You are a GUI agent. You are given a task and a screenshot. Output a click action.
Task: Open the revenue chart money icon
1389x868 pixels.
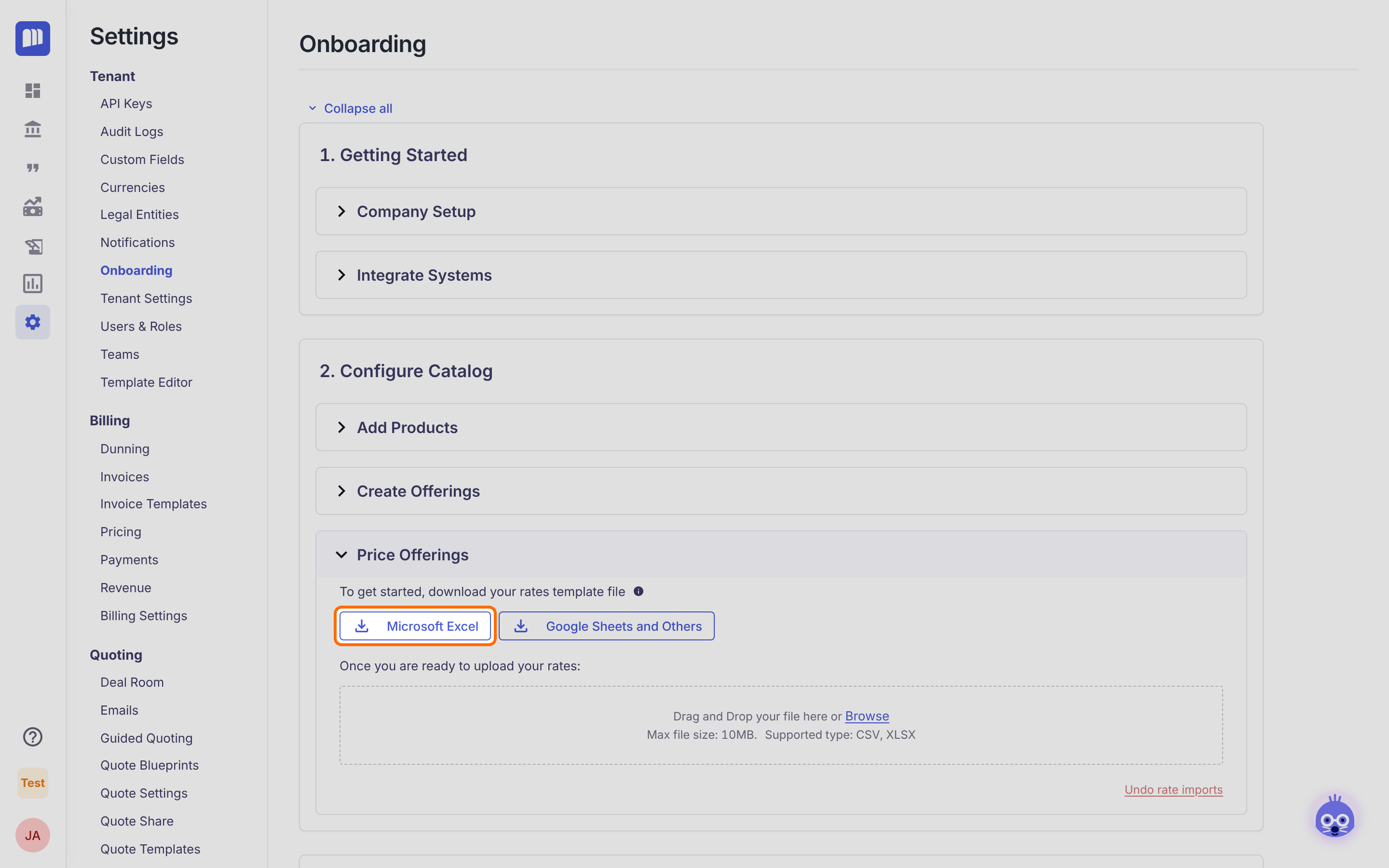point(33,207)
